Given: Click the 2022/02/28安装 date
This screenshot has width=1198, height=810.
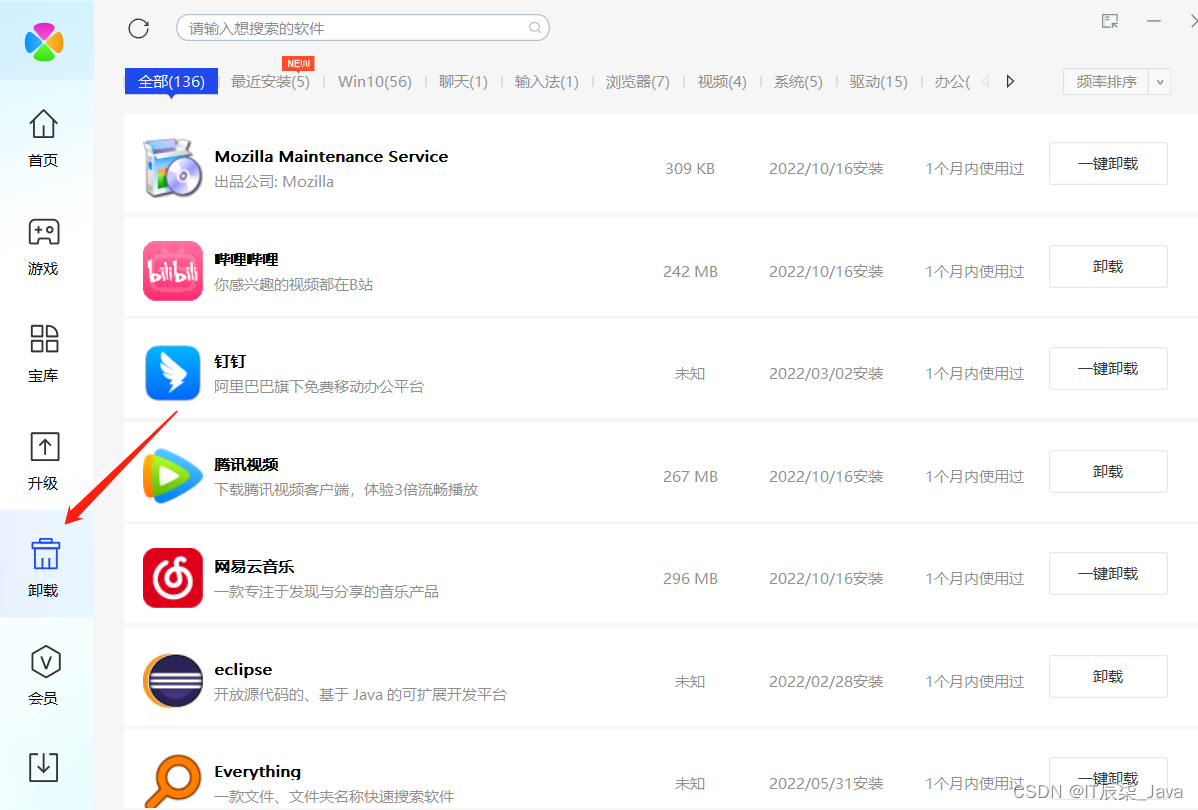Looking at the screenshot, I should tap(826, 682).
